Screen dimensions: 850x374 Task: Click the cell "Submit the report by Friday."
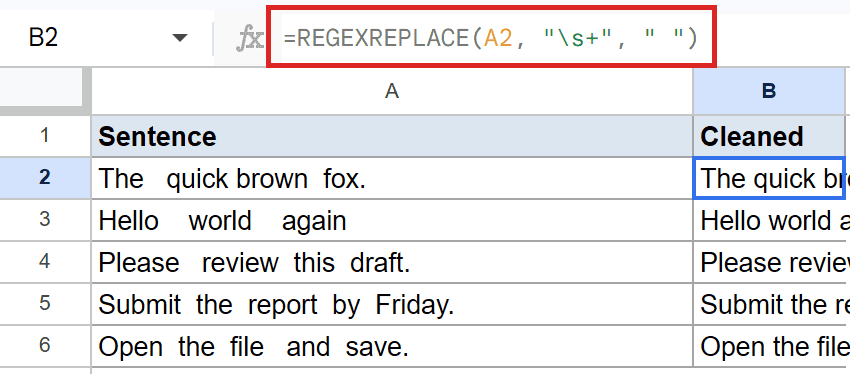pyautogui.click(x=392, y=304)
